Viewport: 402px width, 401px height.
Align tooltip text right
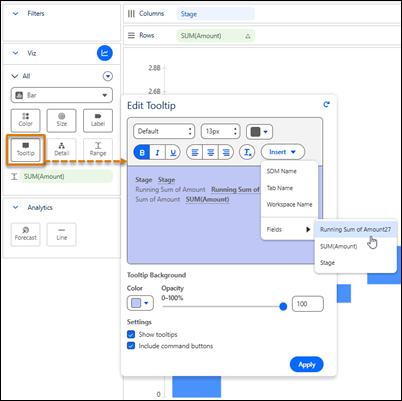[x=226, y=152]
